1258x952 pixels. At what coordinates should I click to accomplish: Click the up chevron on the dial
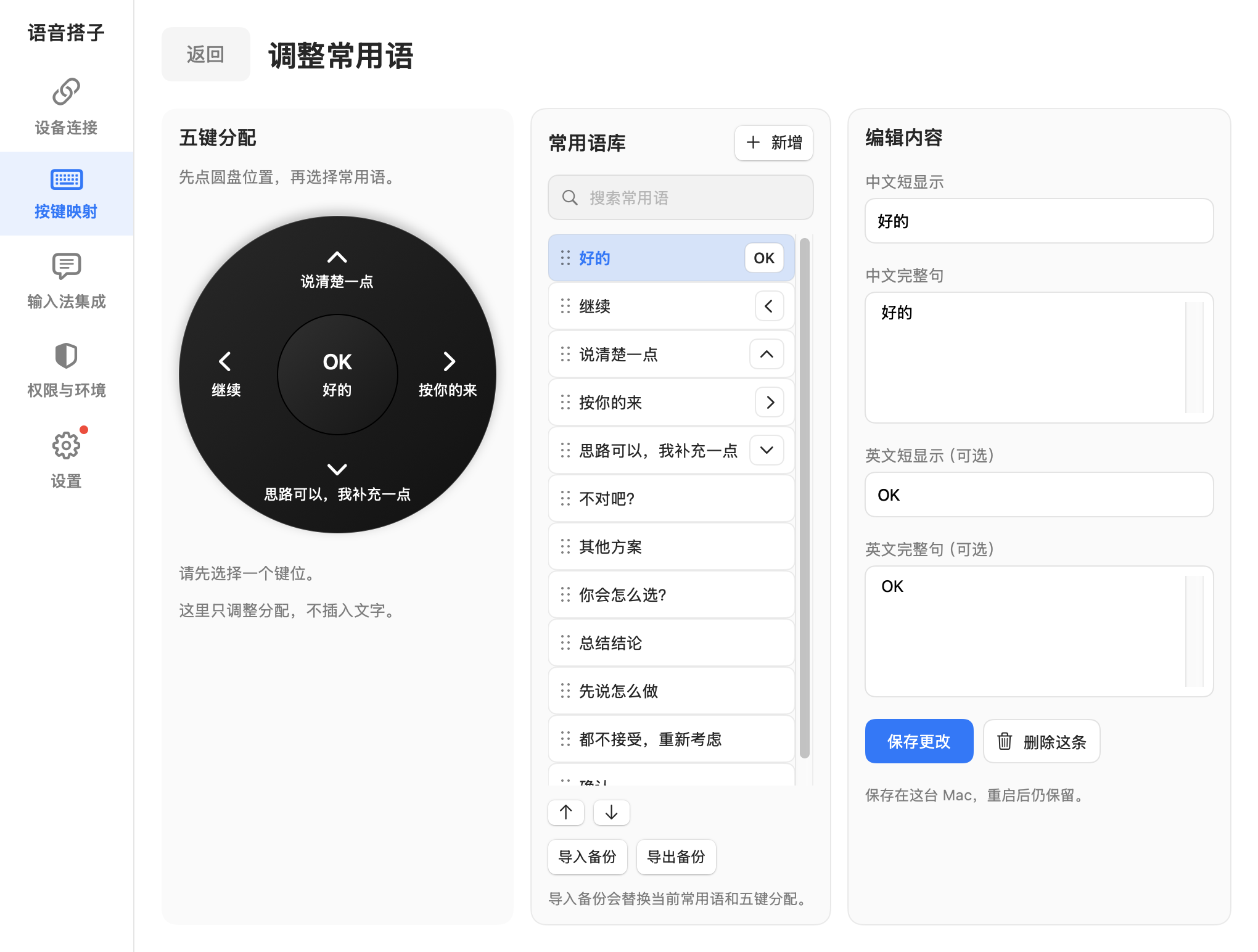337,257
